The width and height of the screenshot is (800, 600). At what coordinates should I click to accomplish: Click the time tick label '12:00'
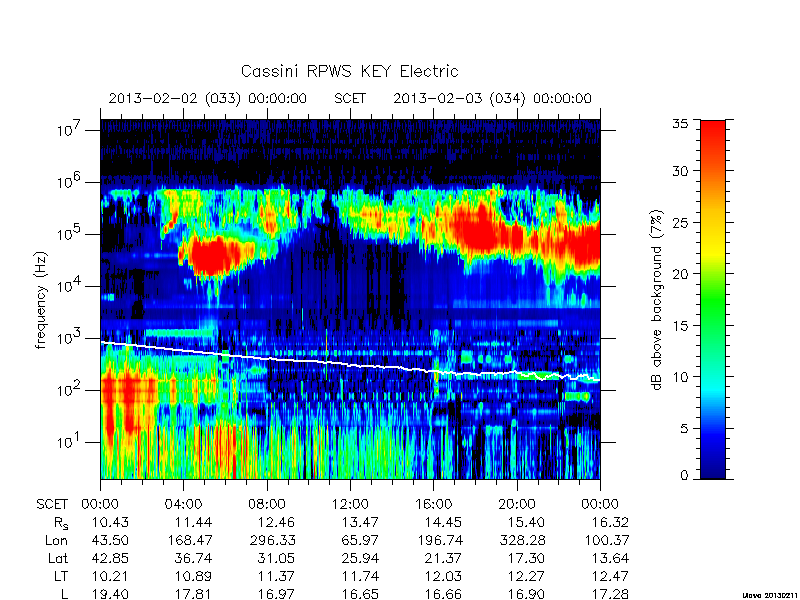point(350,505)
